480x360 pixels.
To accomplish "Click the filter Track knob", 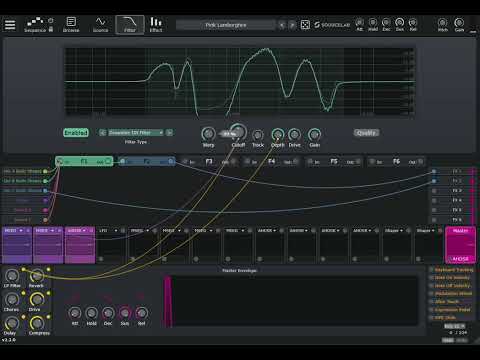I will [258, 135].
